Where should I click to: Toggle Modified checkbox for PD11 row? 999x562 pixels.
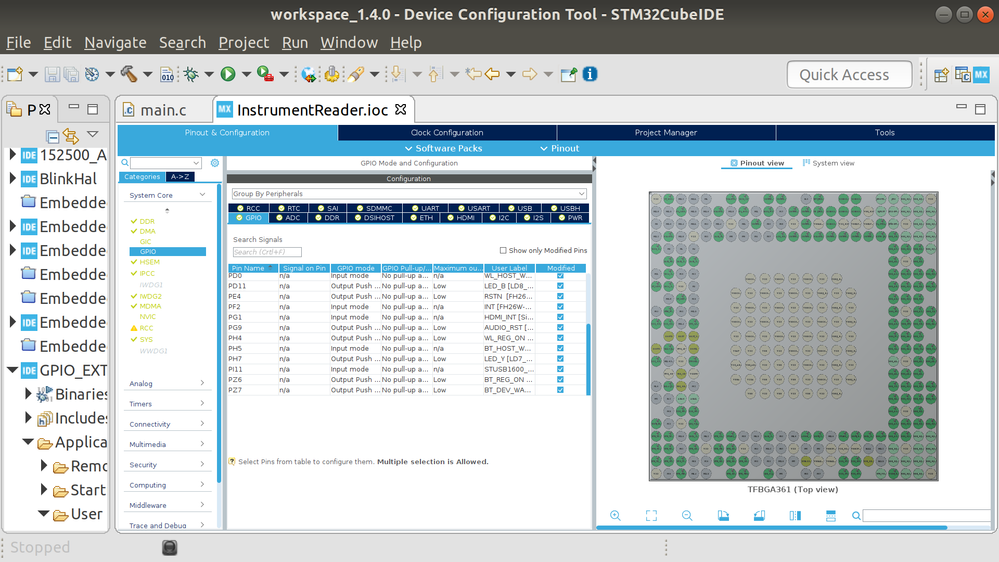coord(561,286)
